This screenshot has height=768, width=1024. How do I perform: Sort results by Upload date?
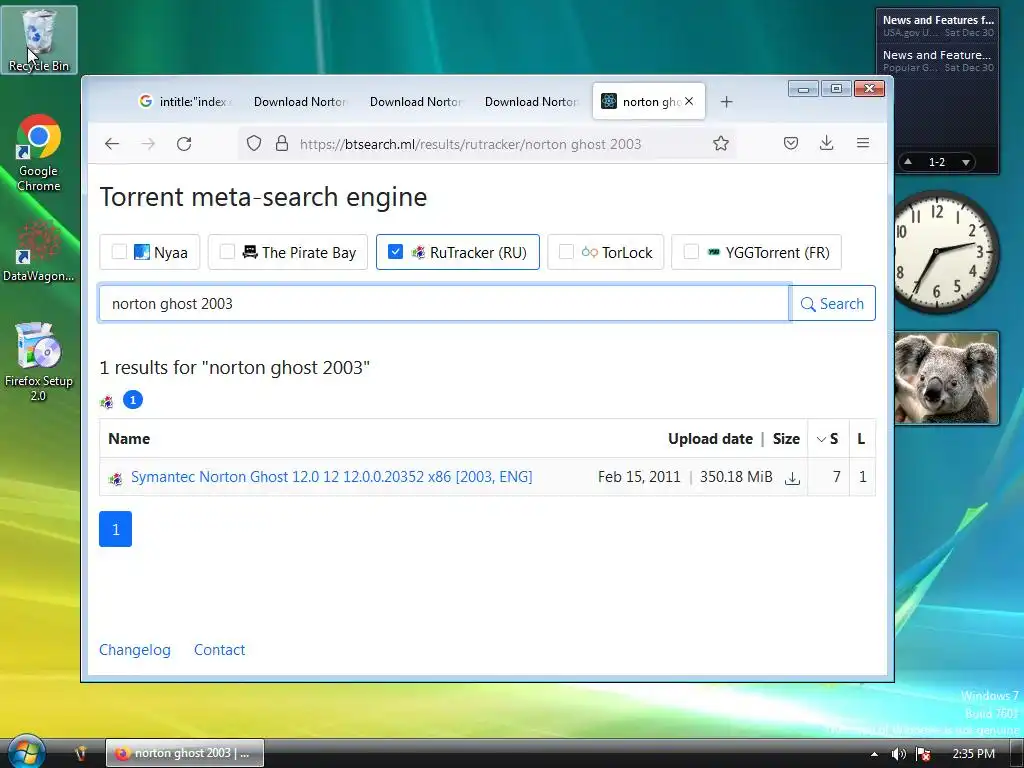tap(710, 439)
